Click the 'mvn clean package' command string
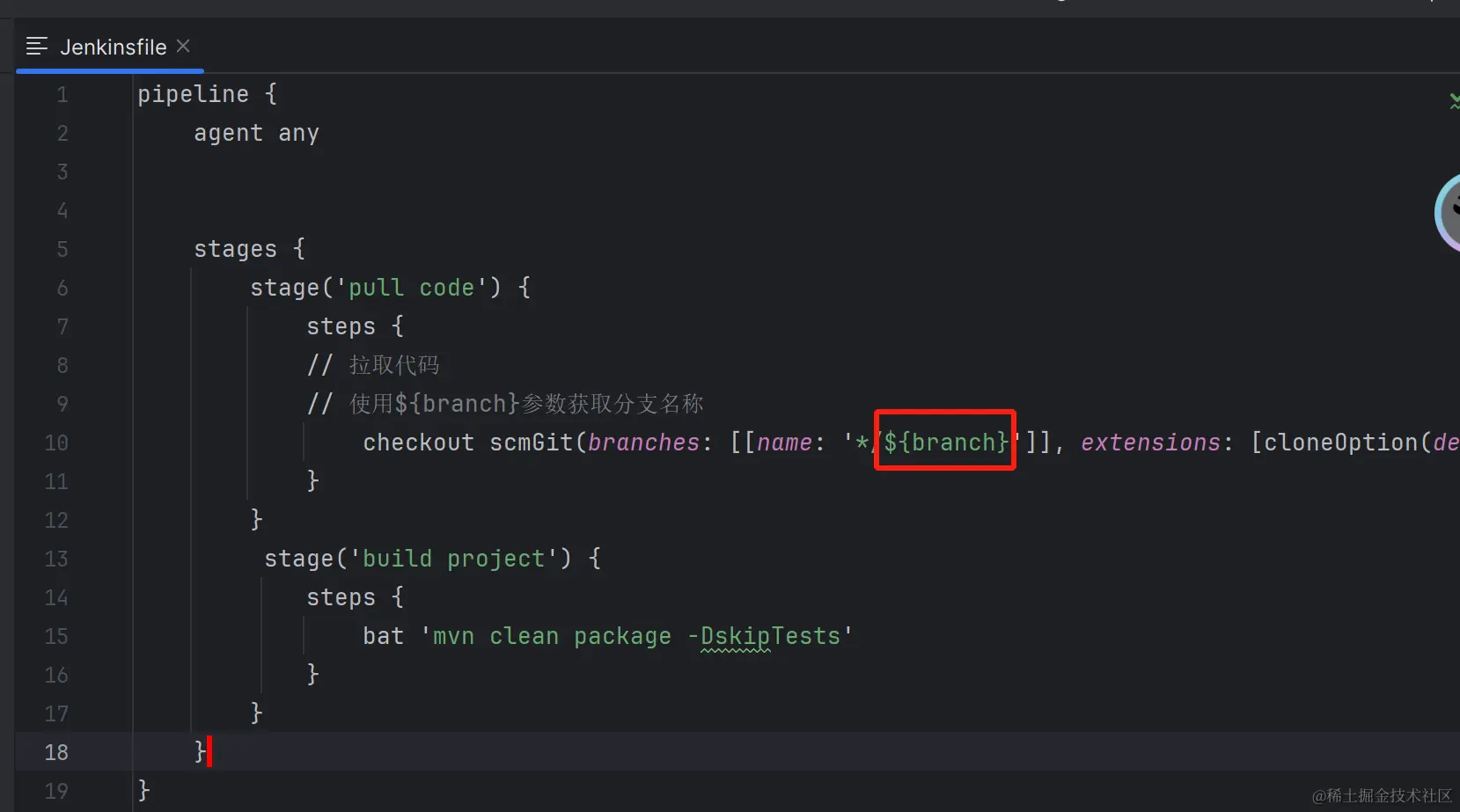Viewport: 1460px width, 812px height. (x=552, y=636)
